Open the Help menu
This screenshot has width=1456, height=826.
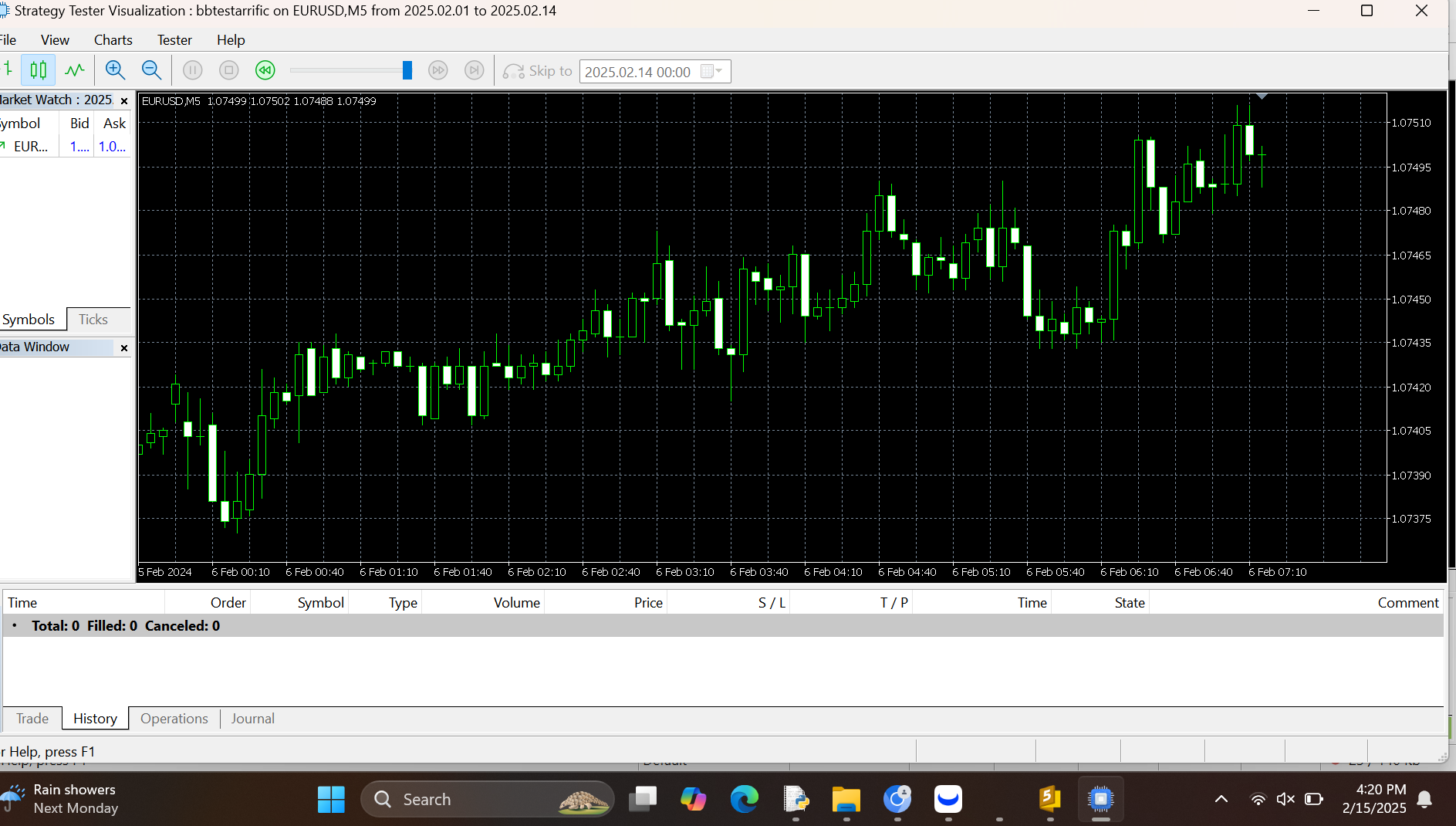click(231, 40)
